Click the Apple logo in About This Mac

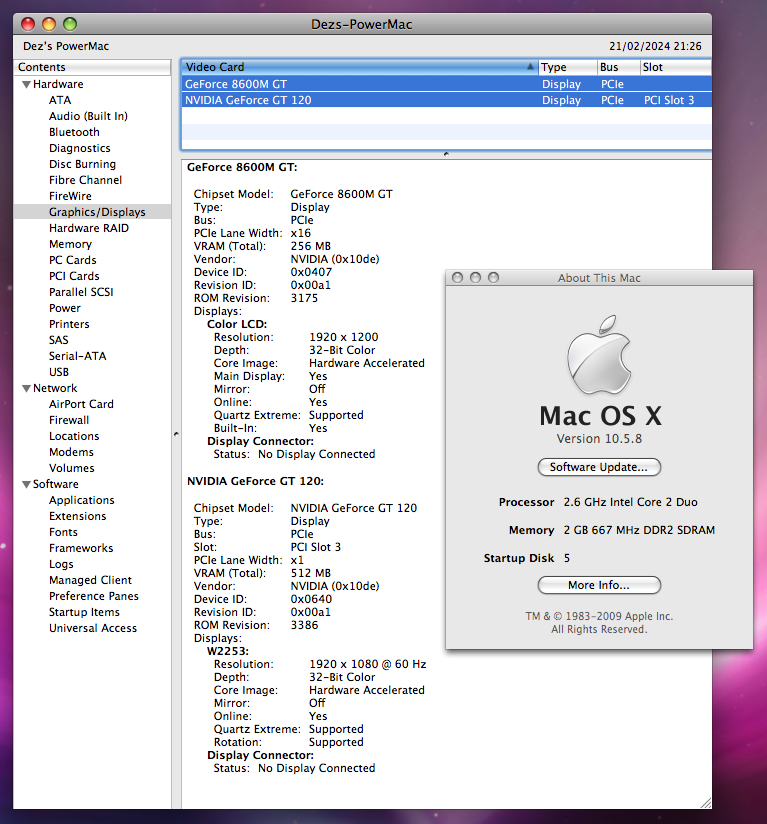(599, 355)
